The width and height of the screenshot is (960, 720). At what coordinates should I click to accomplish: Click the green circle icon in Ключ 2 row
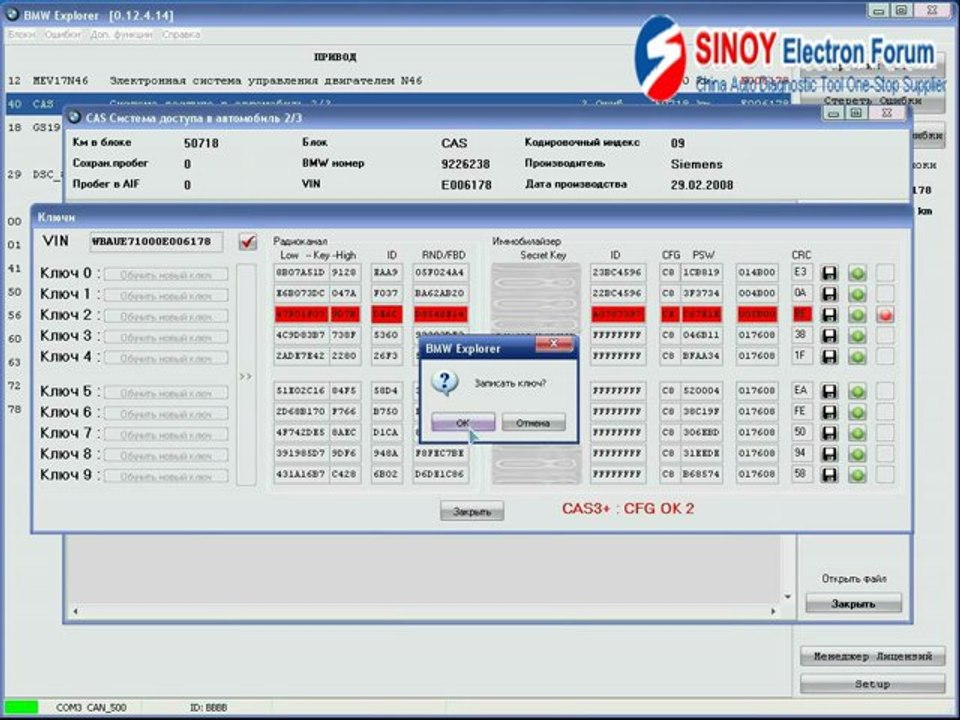pos(857,315)
